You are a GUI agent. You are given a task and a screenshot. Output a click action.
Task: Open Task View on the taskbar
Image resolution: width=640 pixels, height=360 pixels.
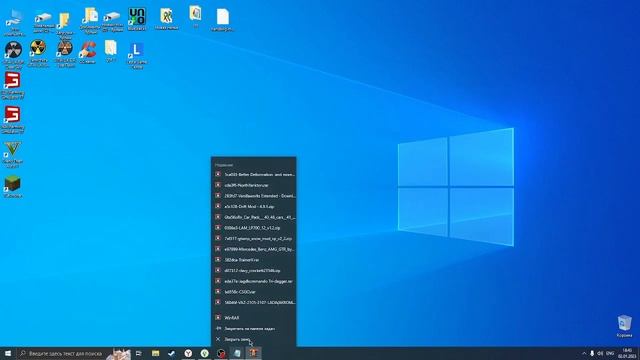coord(138,353)
